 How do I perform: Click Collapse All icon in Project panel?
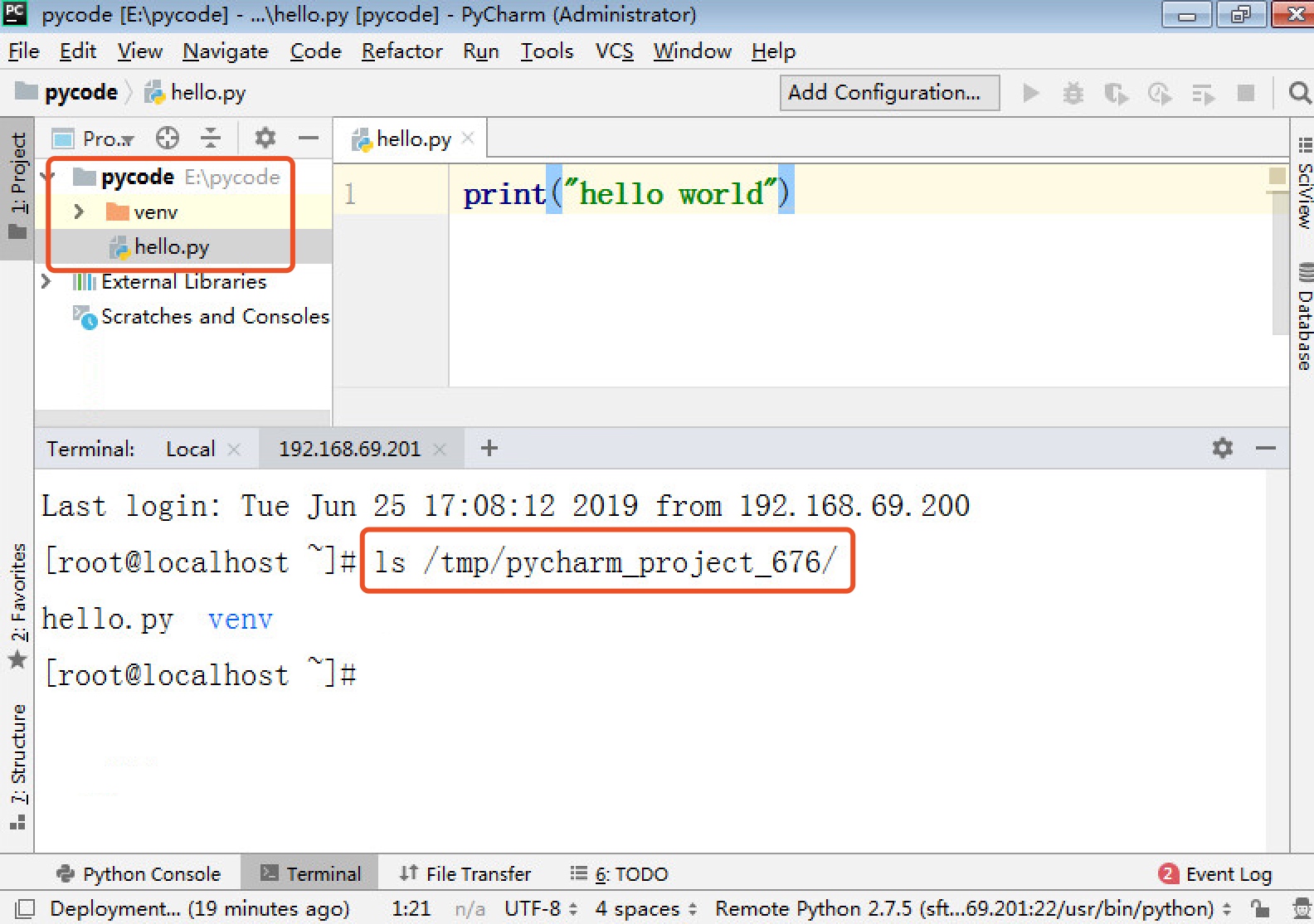coord(211,138)
